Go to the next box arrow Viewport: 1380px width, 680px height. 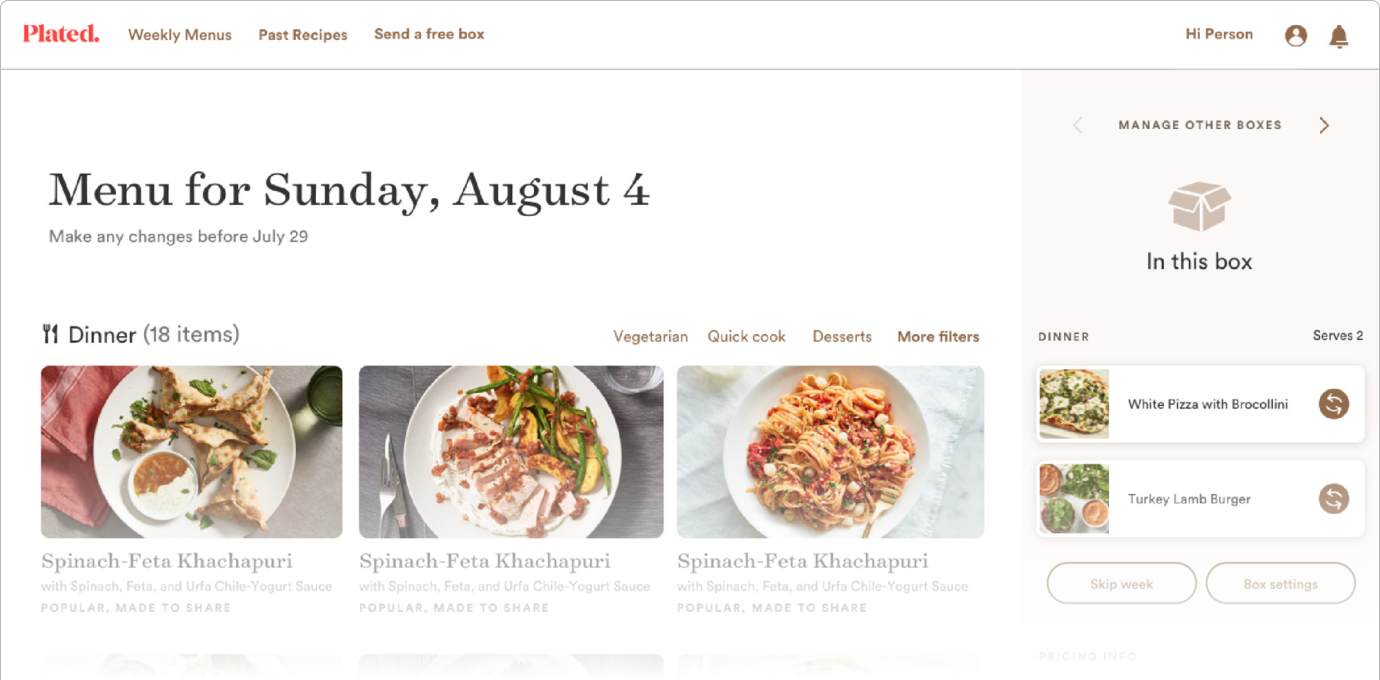coord(1324,125)
